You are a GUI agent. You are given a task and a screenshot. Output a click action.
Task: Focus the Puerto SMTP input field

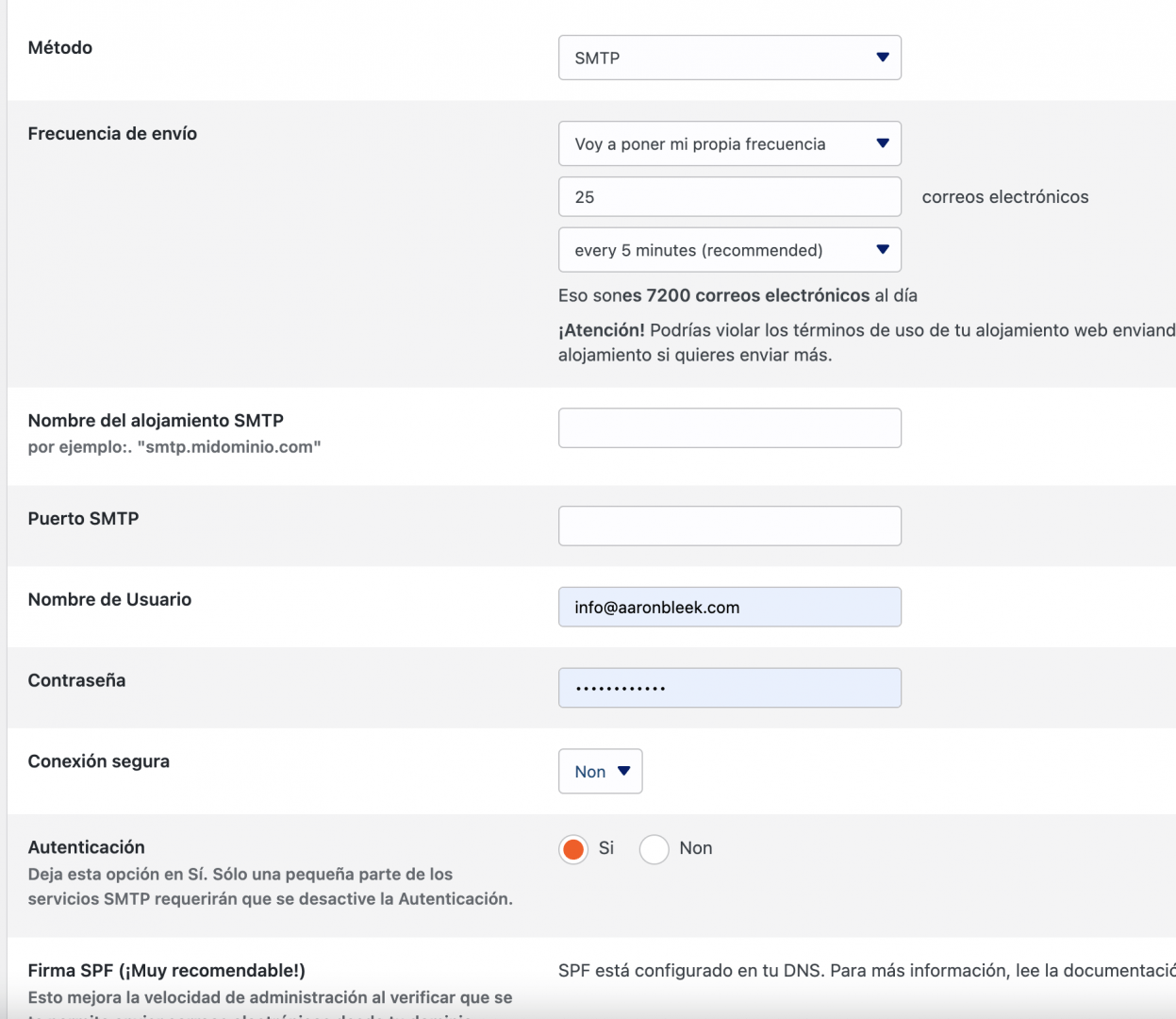coord(730,526)
